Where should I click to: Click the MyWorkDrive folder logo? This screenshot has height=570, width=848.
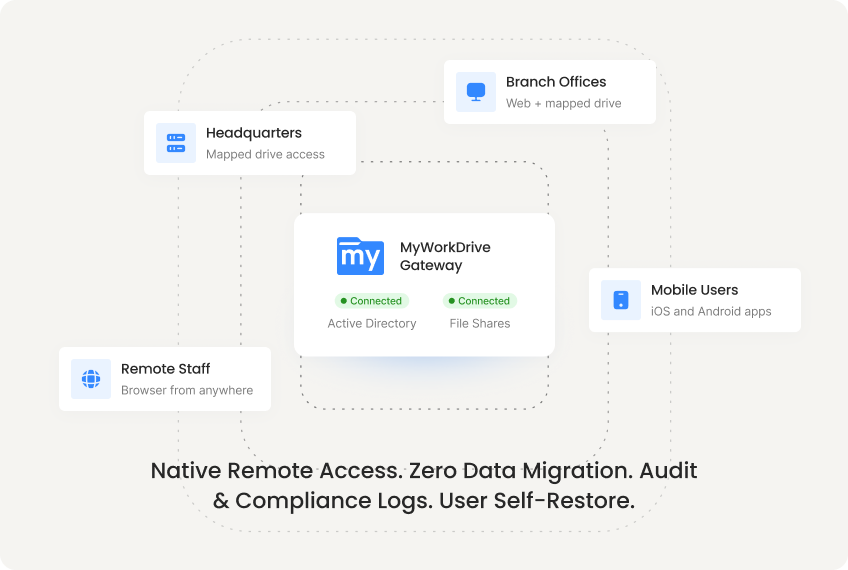[x=360, y=256]
